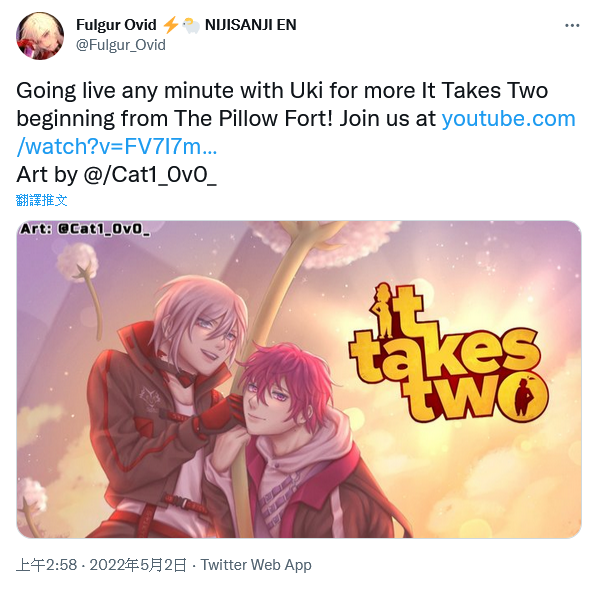Click the 2022年5月2日 date
The height and width of the screenshot is (591, 598).
coord(138,565)
